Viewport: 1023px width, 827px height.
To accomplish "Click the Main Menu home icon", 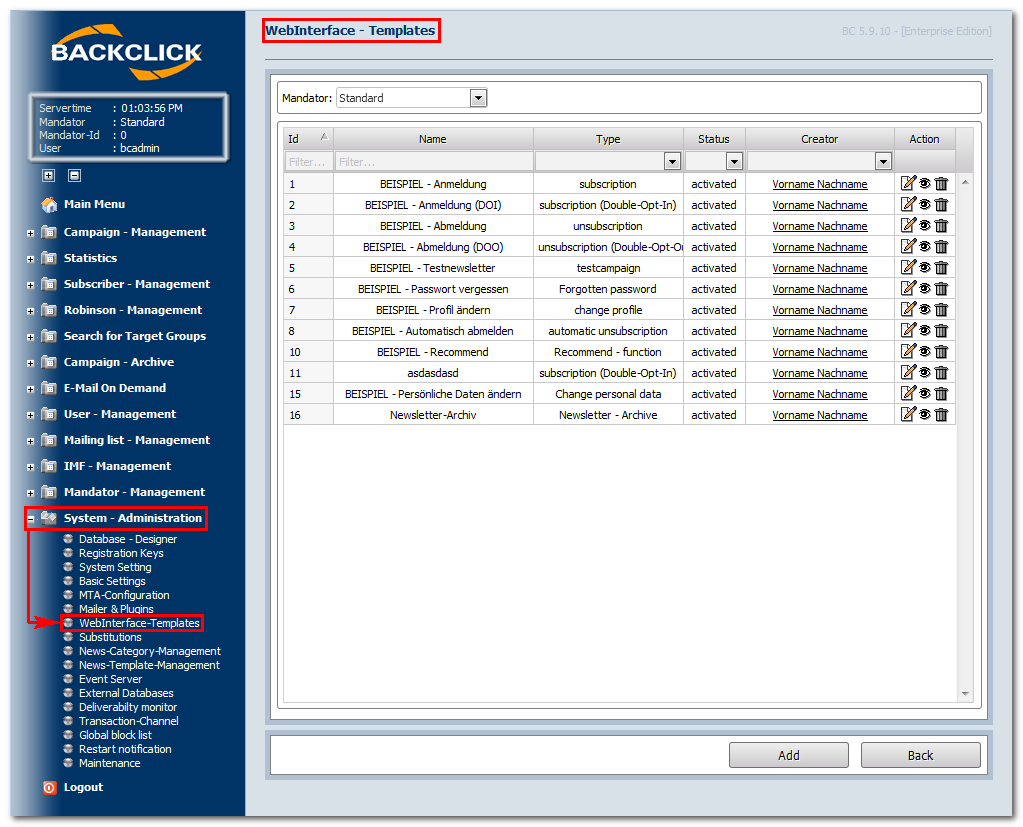I will pos(49,204).
